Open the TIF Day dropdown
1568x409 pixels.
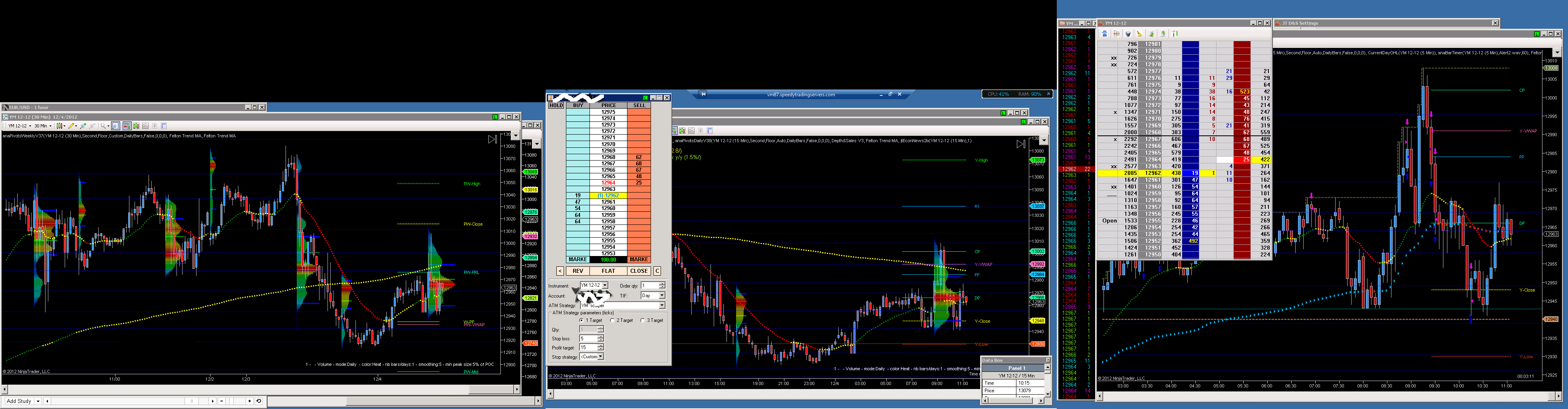[653, 296]
